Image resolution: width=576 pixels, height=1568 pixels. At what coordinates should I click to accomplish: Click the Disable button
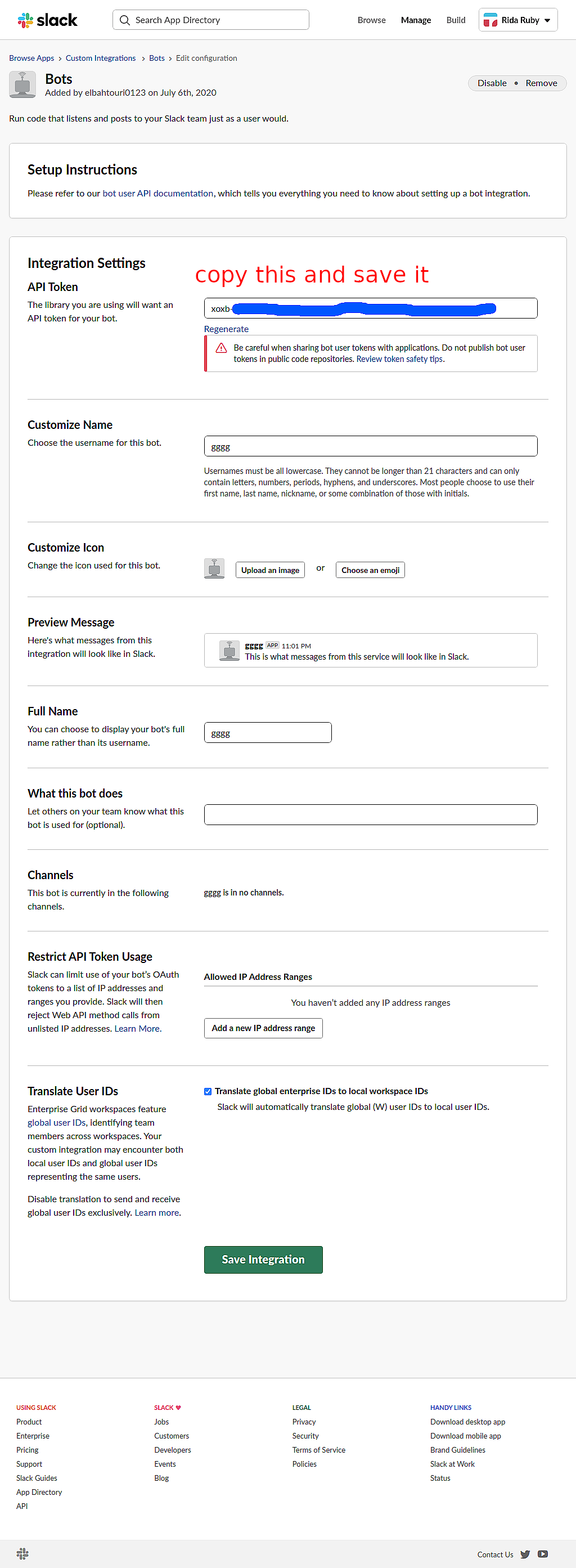point(492,83)
